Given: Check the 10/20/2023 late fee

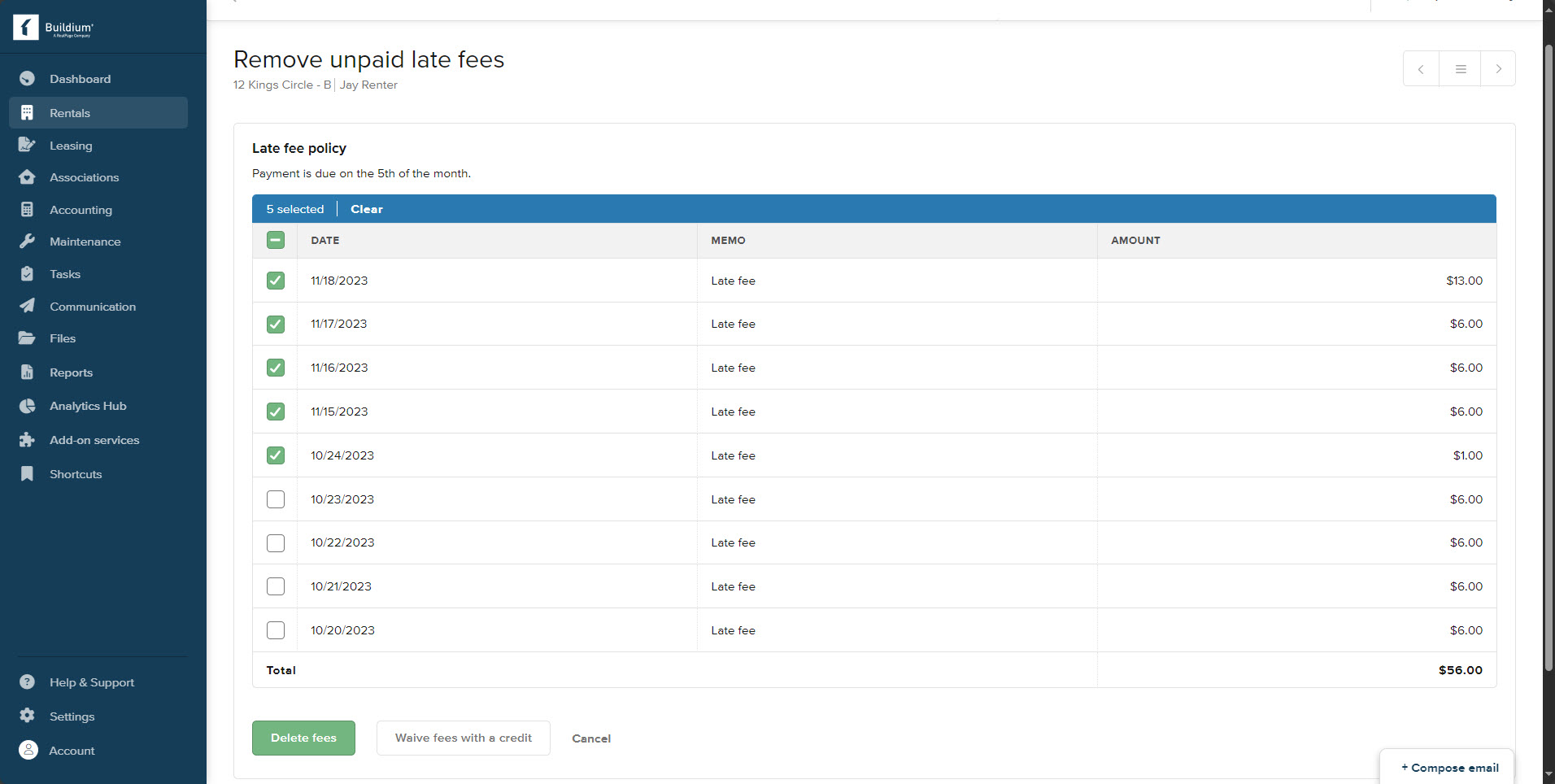Looking at the screenshot, I should 276,630.
